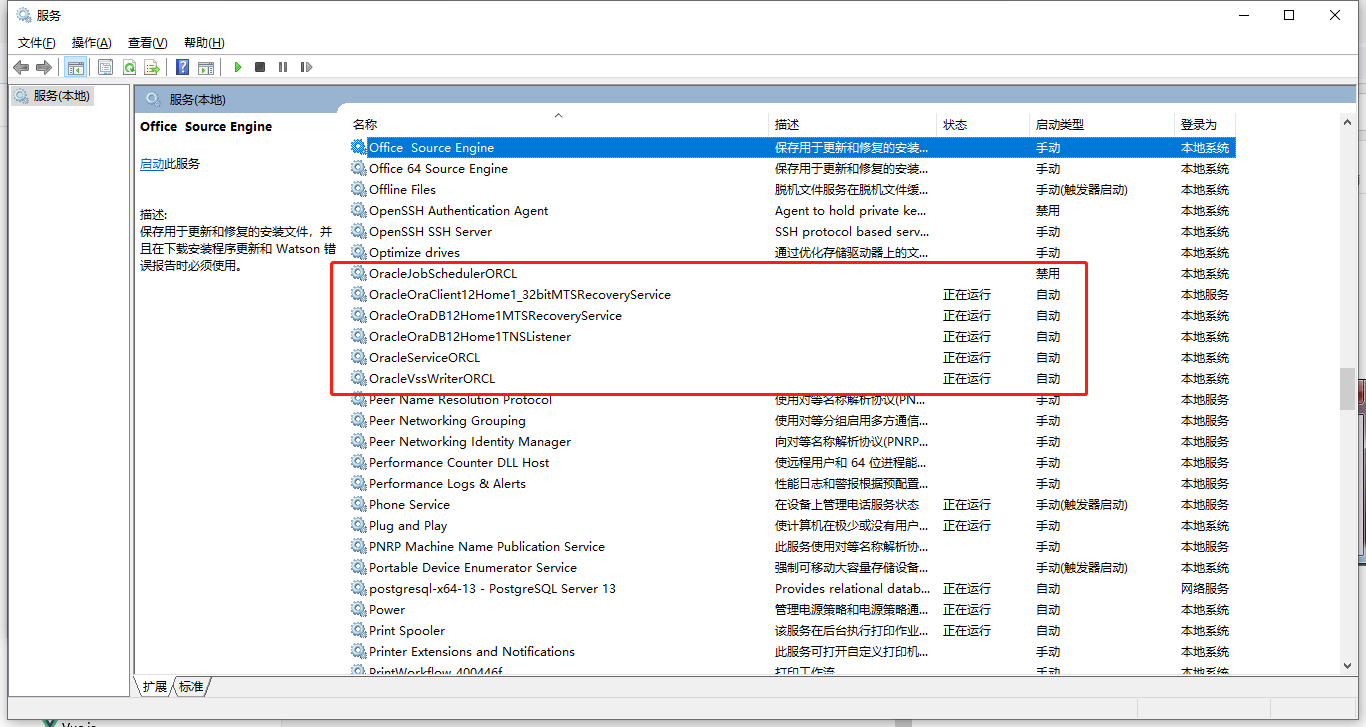Select the highlighted Office Source Engine row
The width and height of the screenshot is (1366, 727).
[792, 147]
